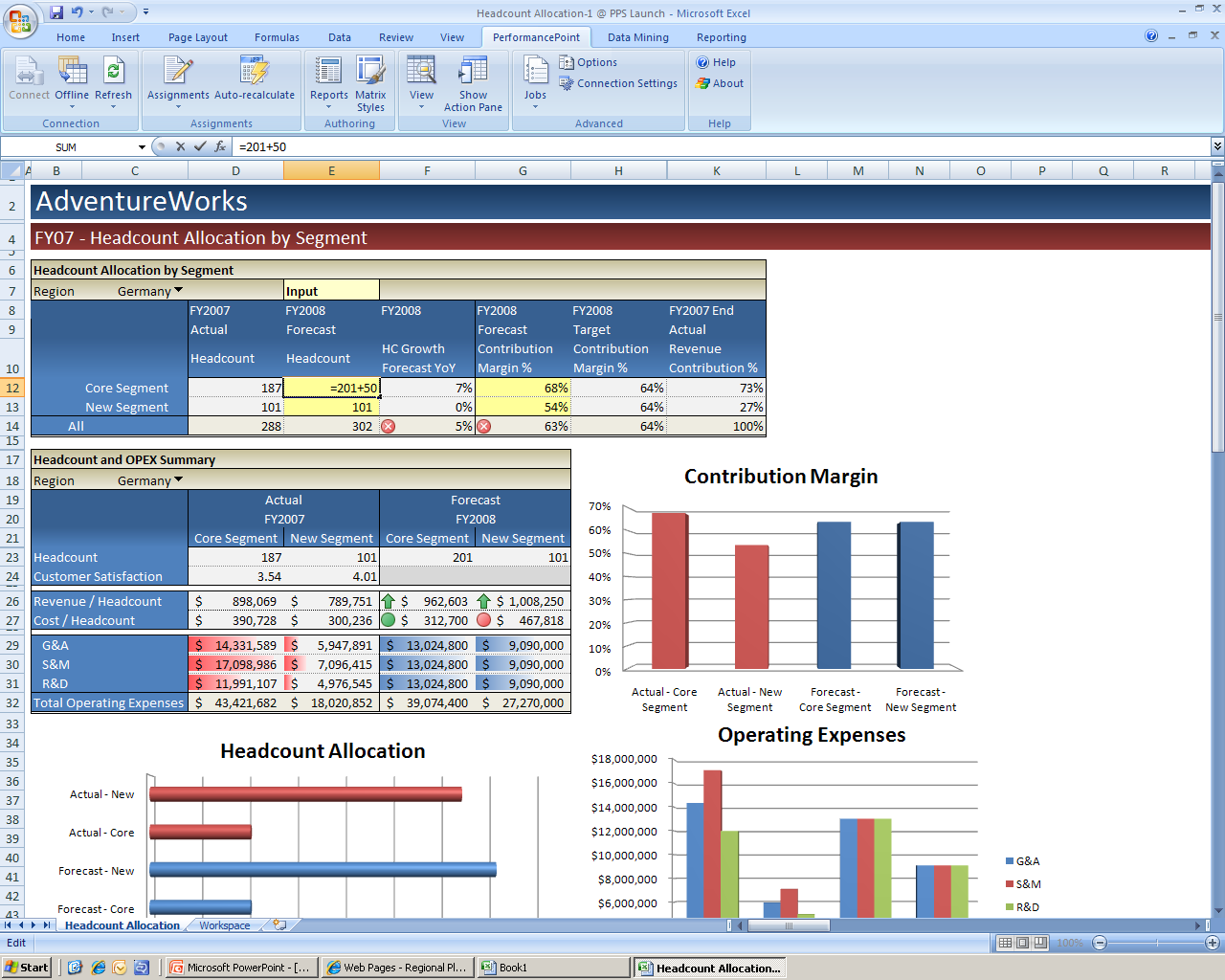
Task: Switch to Page Break Preview in status bar
Action: 1040,943
